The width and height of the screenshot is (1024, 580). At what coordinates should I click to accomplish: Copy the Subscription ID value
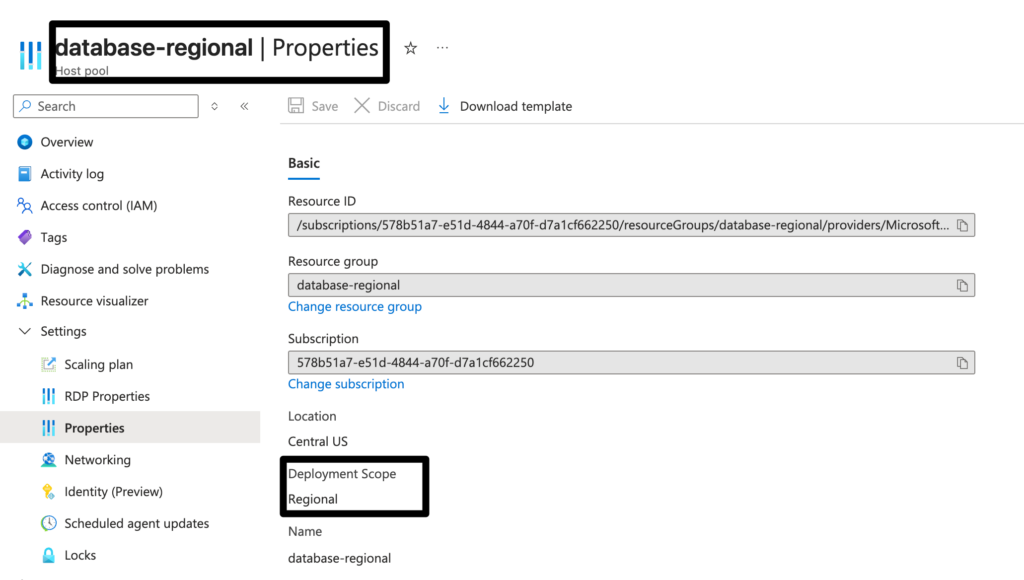click(x=962, y=362)
